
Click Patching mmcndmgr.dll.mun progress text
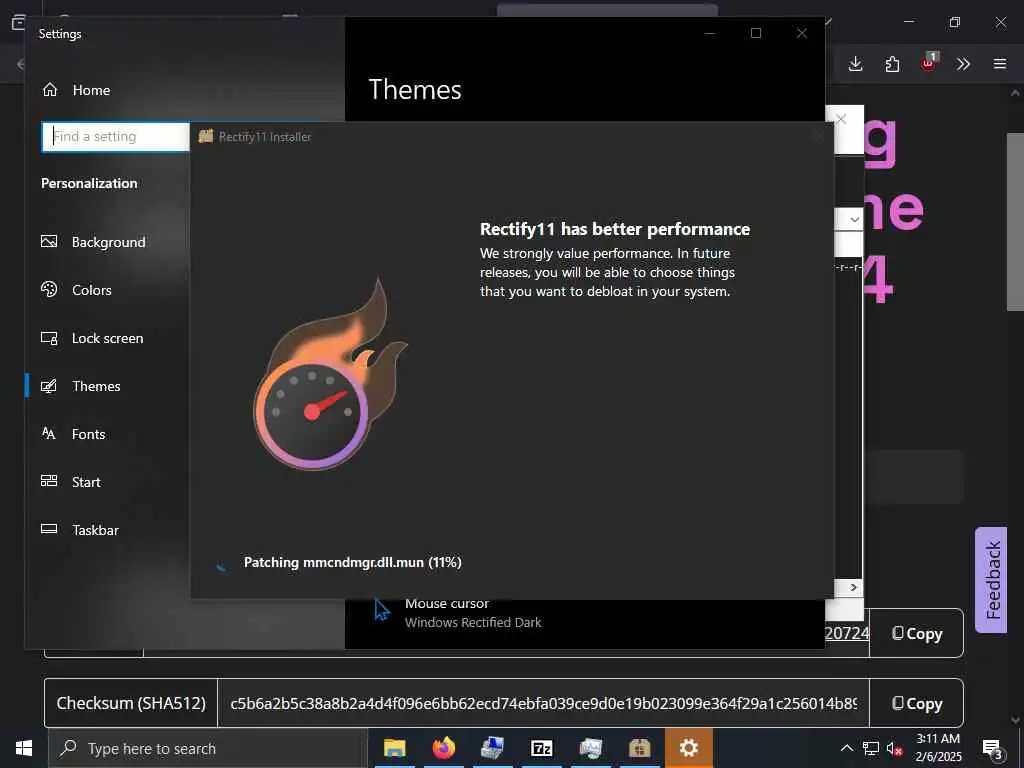click(353, 562)
